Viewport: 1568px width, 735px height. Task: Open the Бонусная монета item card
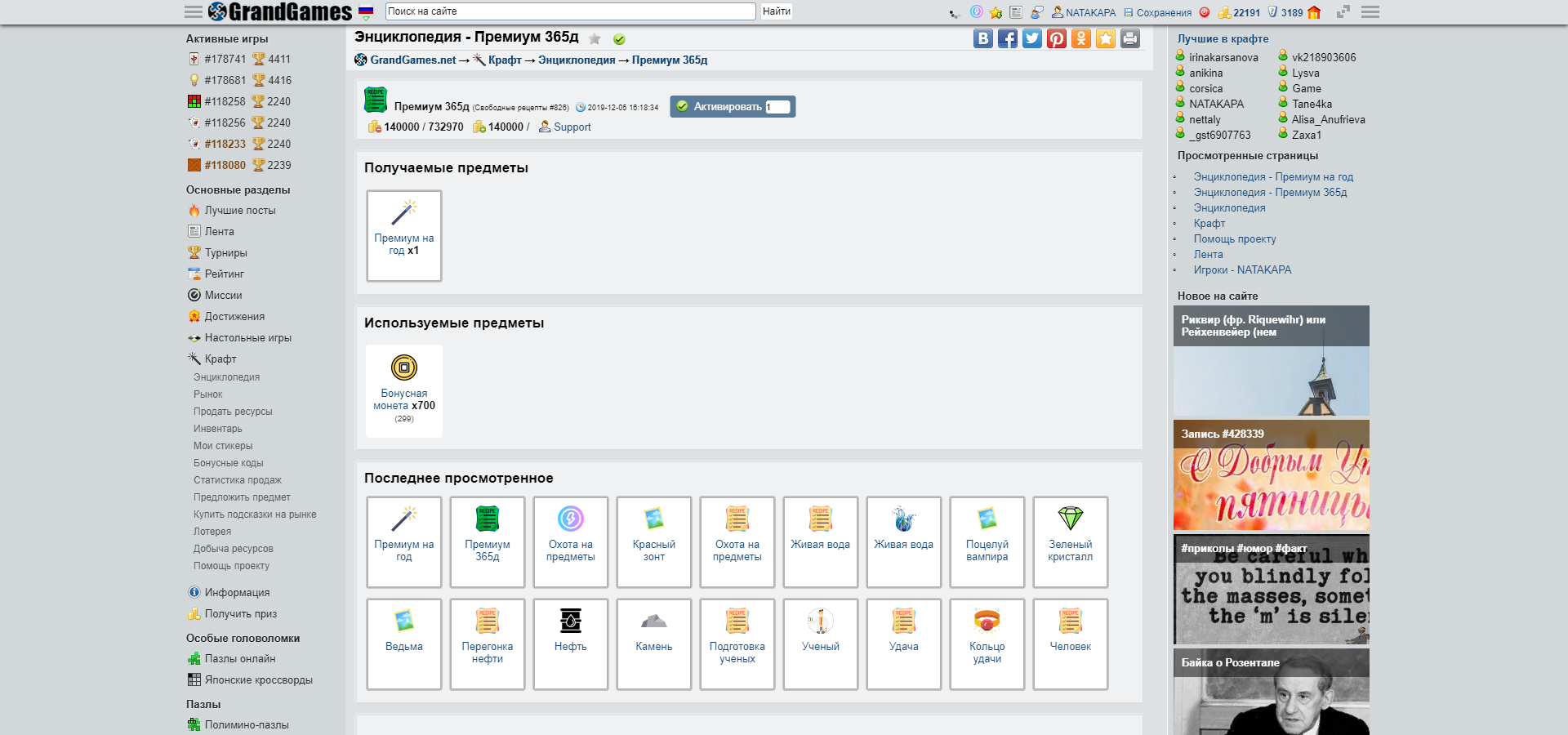(x=404, y=390)
